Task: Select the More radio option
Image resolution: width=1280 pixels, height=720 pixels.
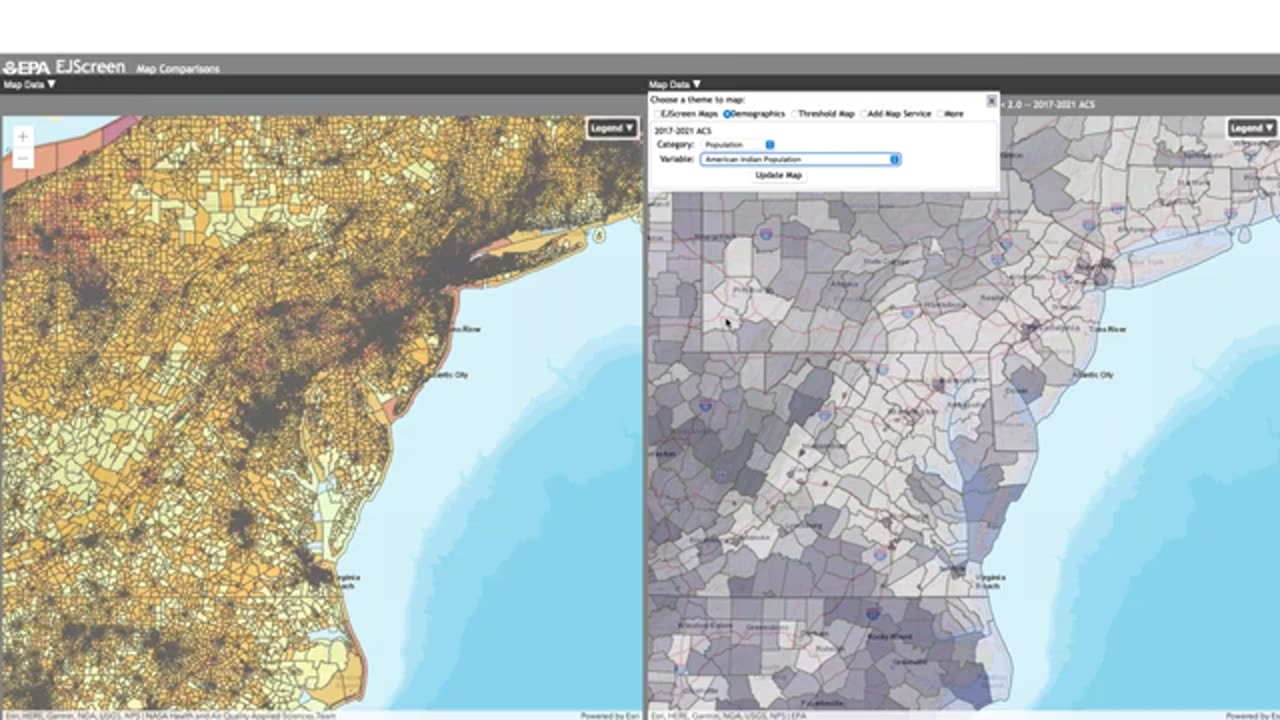Action: coord(940,114)
